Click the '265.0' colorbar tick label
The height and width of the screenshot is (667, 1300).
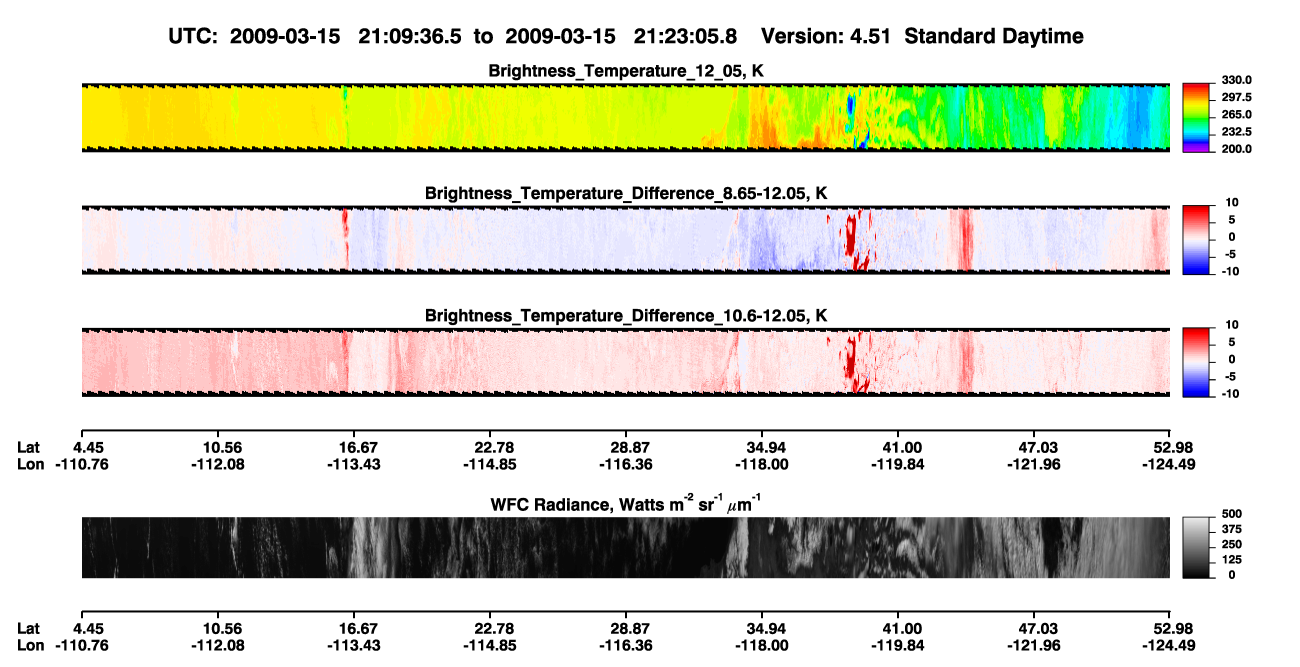1237,115
